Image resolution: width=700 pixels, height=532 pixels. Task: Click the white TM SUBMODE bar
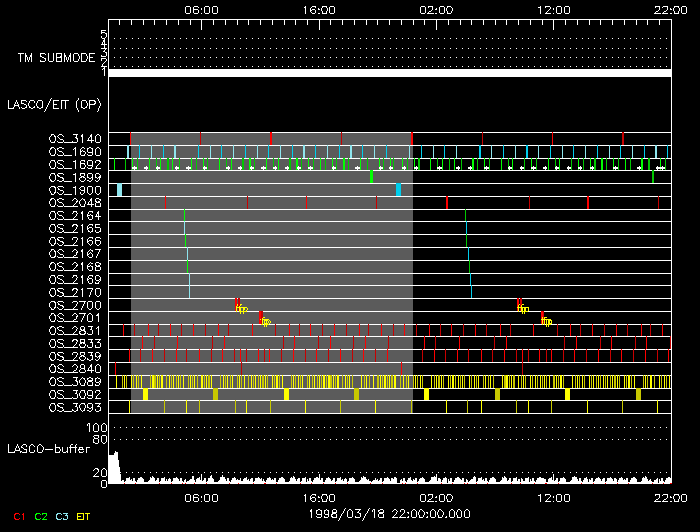(389, 73)
